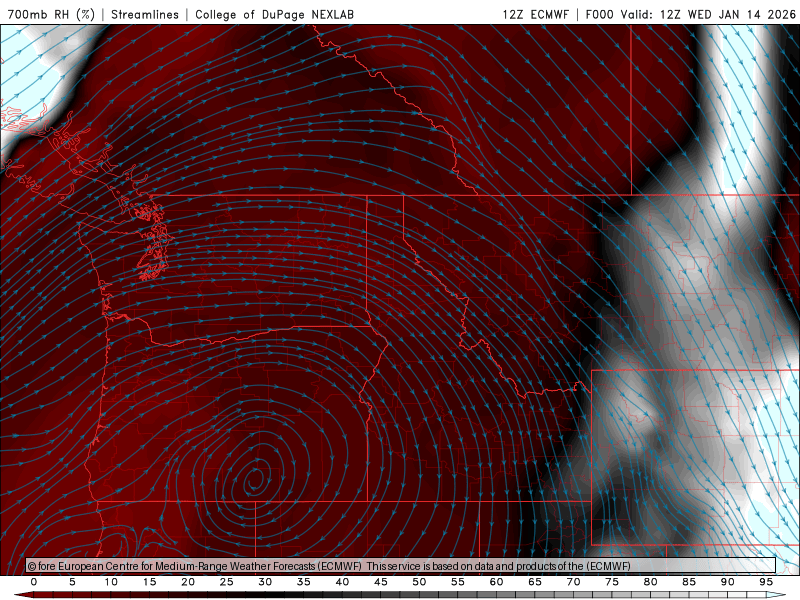
Task: Click the "700mb RH (%)" title text
Action: click(x=51, y=14)
